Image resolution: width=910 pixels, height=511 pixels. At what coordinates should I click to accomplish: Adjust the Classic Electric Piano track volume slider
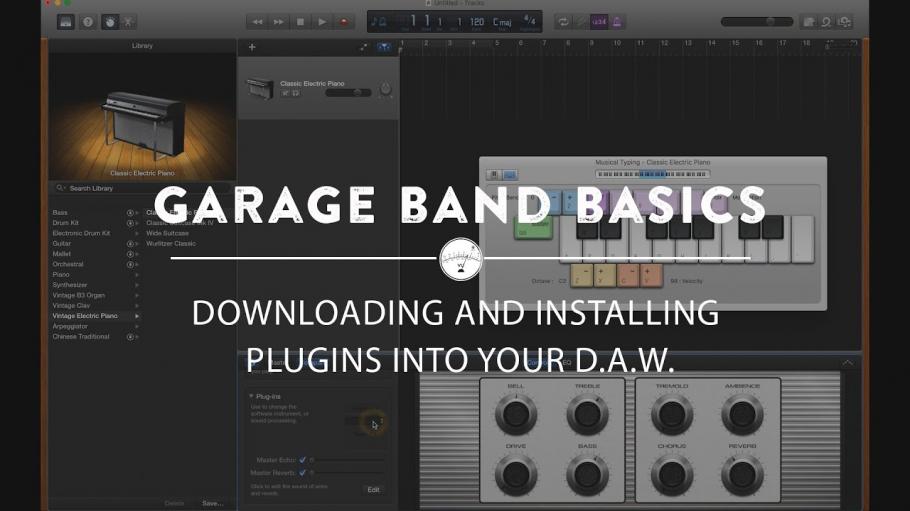tap(348, 92)
